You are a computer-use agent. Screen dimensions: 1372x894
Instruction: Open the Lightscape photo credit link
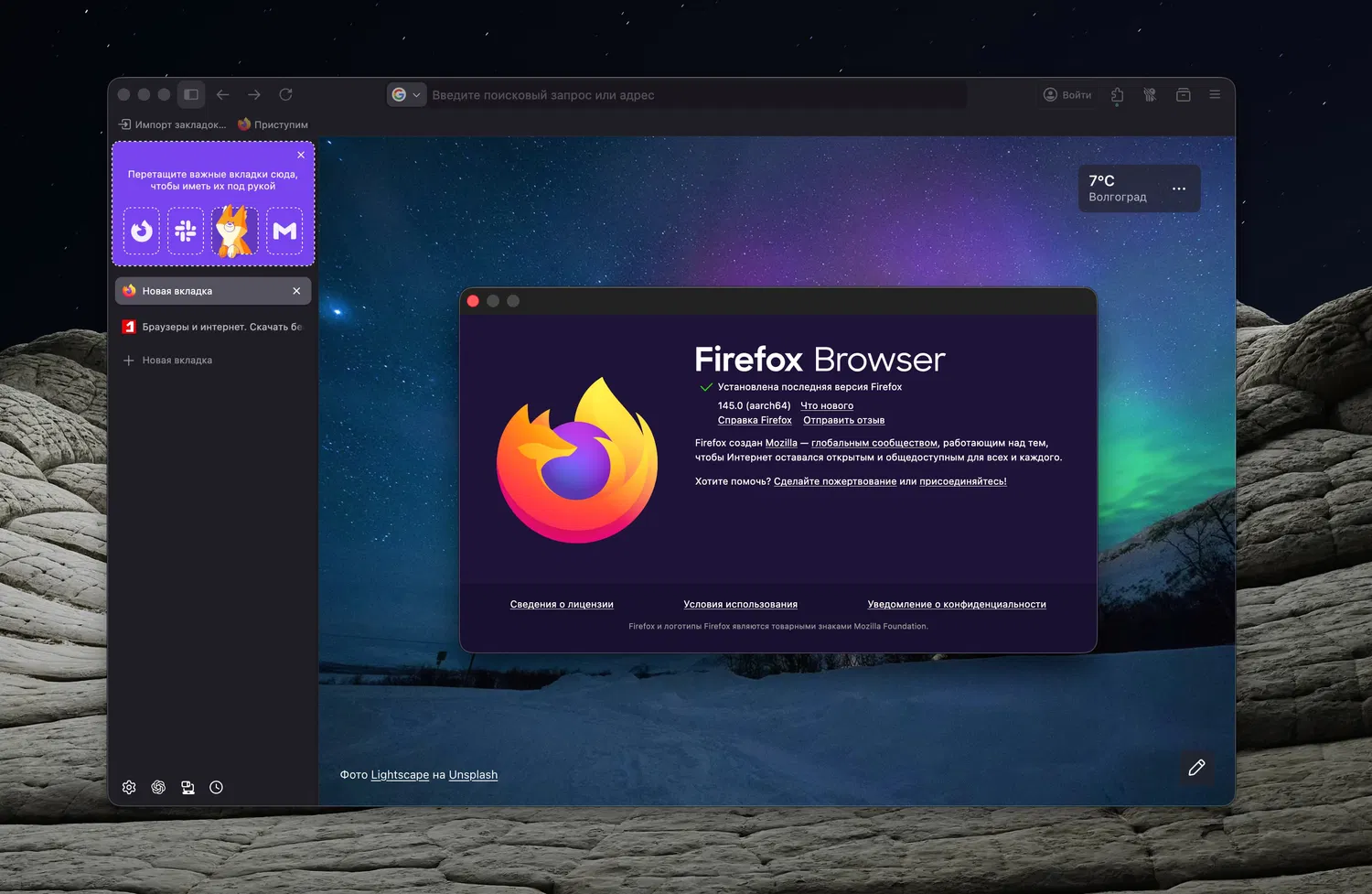click(x=400, y=775)
